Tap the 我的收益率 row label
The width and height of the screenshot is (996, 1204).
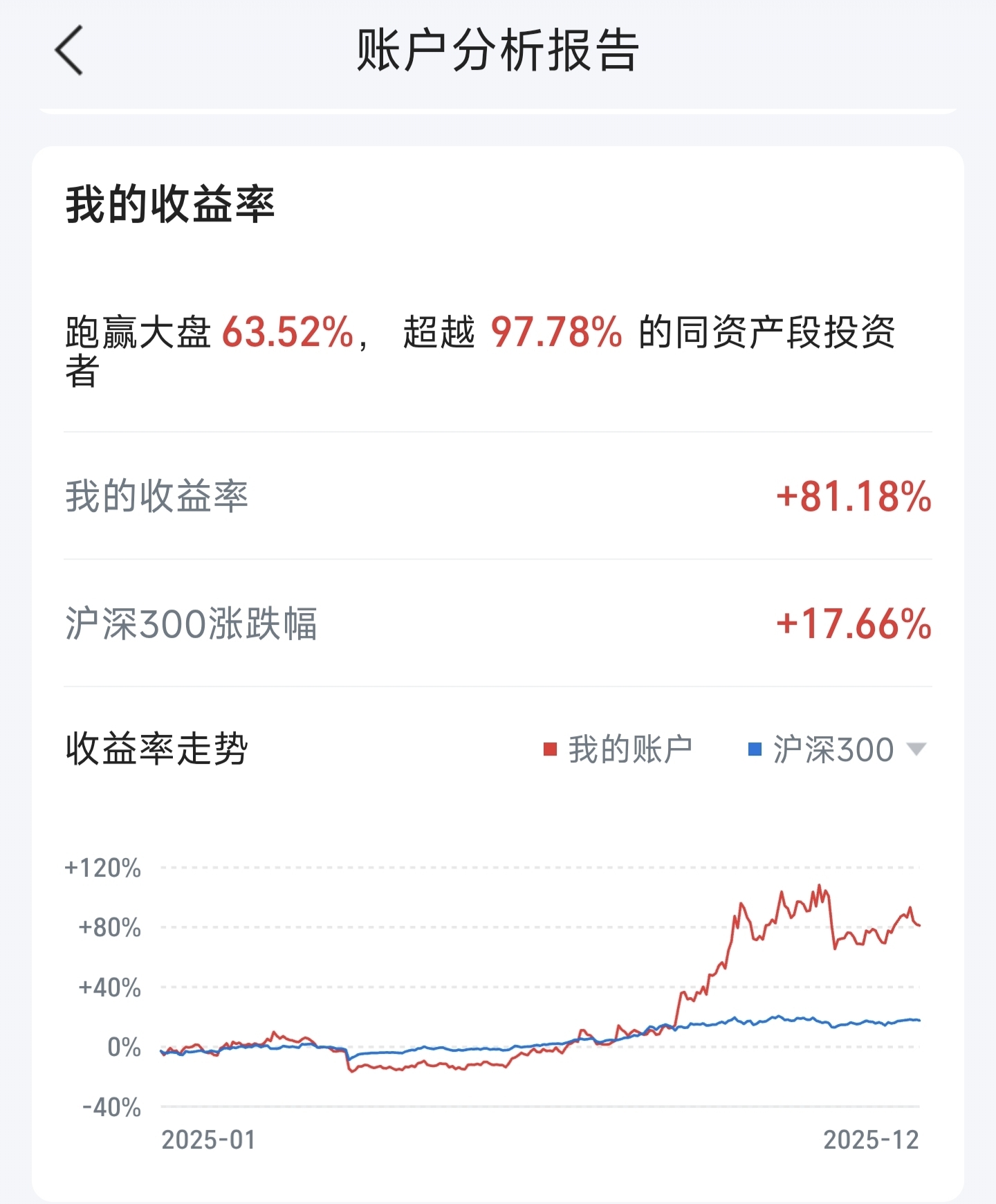click(x=157, y=496)
